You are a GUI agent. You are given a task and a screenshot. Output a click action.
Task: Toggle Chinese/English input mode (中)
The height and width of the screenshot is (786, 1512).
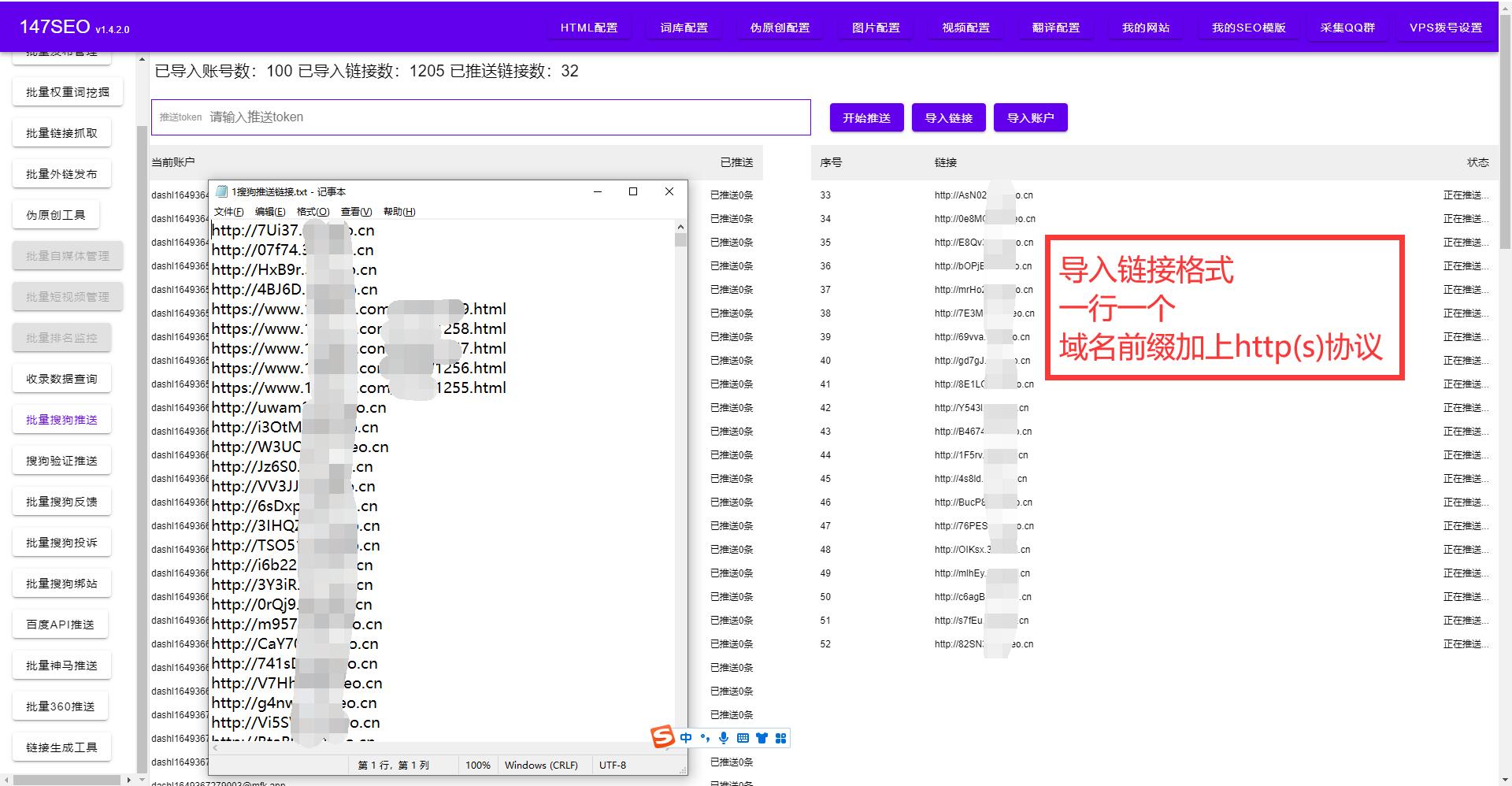(x=686, y=738)
